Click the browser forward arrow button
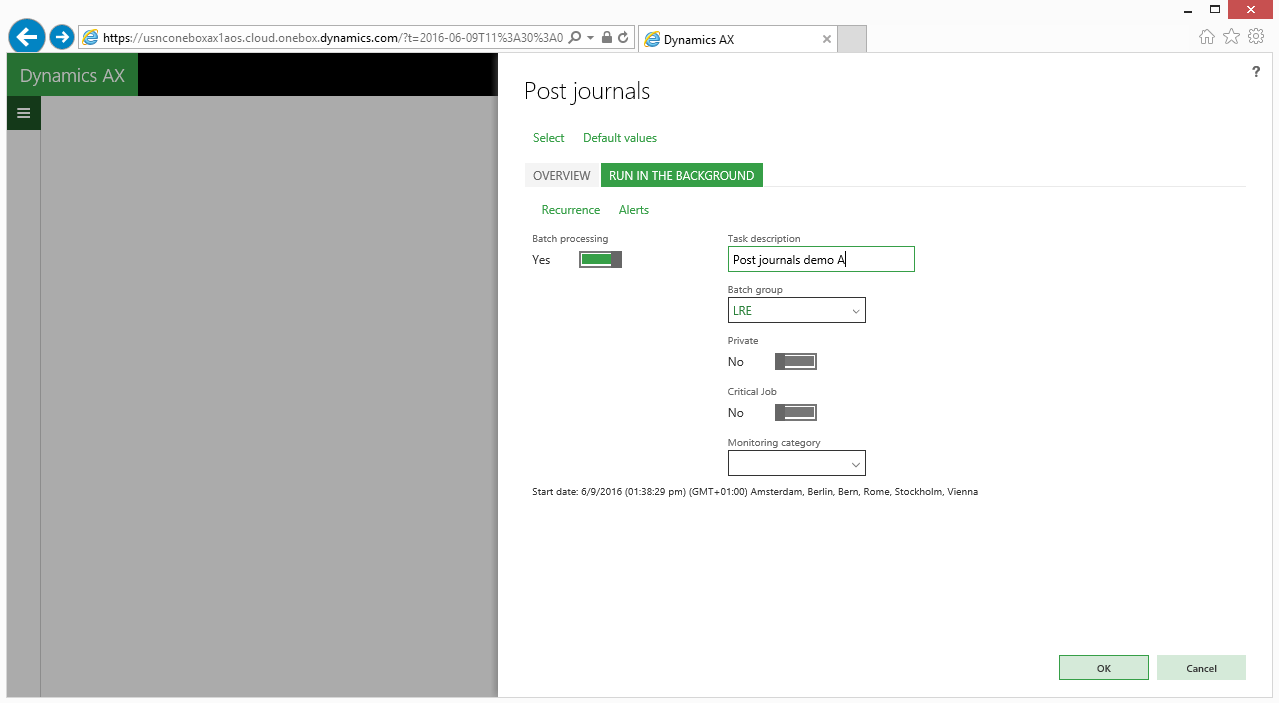Viewport: 1279px width, 703px height. pyautogui.click(x=62, y=38)
